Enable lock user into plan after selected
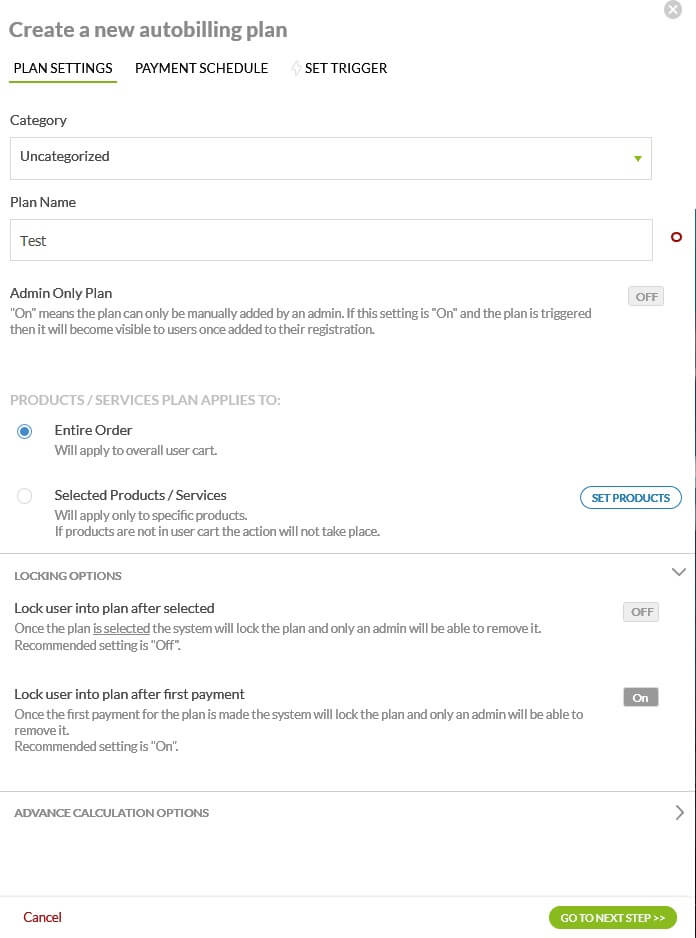Viewport: 696px width, 938px height. pyautogui.click(x=641, y=612)
